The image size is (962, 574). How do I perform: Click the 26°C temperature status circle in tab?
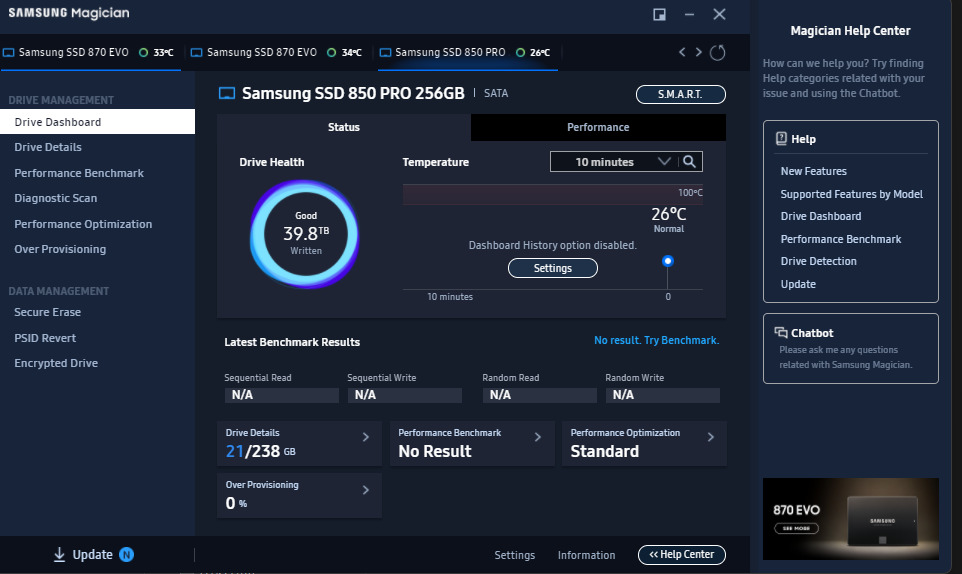[x=520, y=53]
